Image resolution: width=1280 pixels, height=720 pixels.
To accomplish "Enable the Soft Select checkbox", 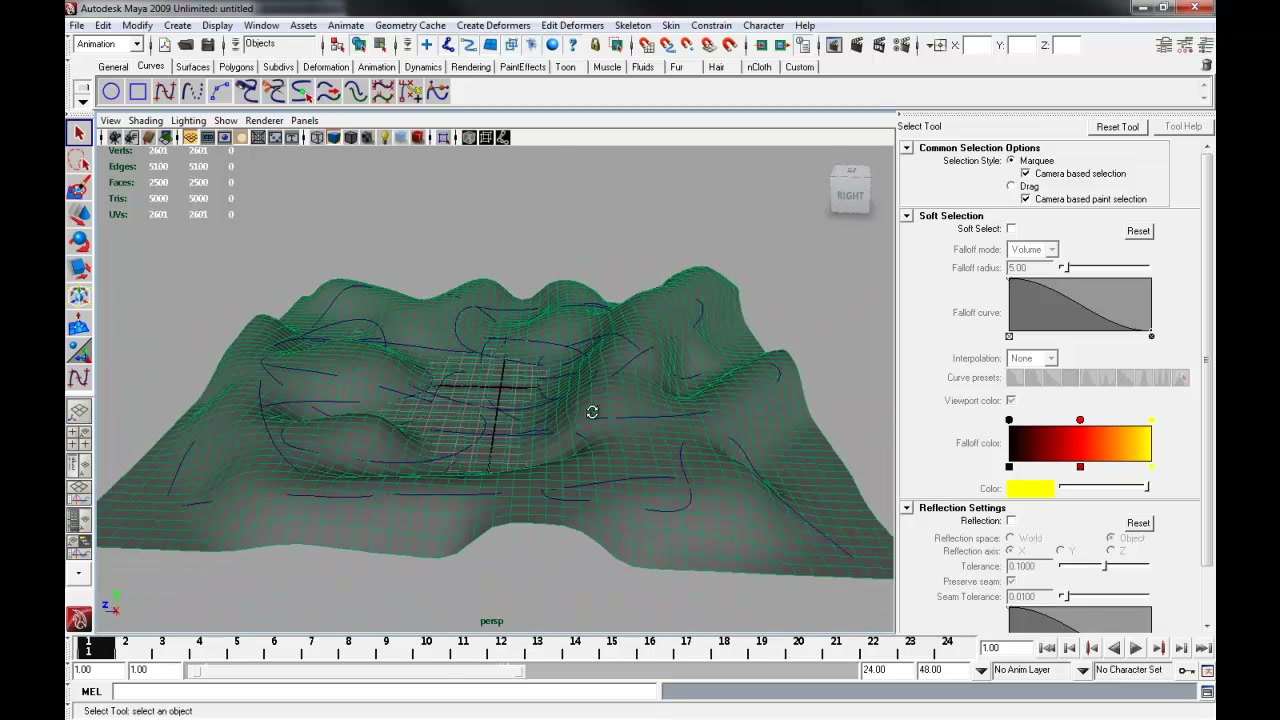I will point(1011,229).
